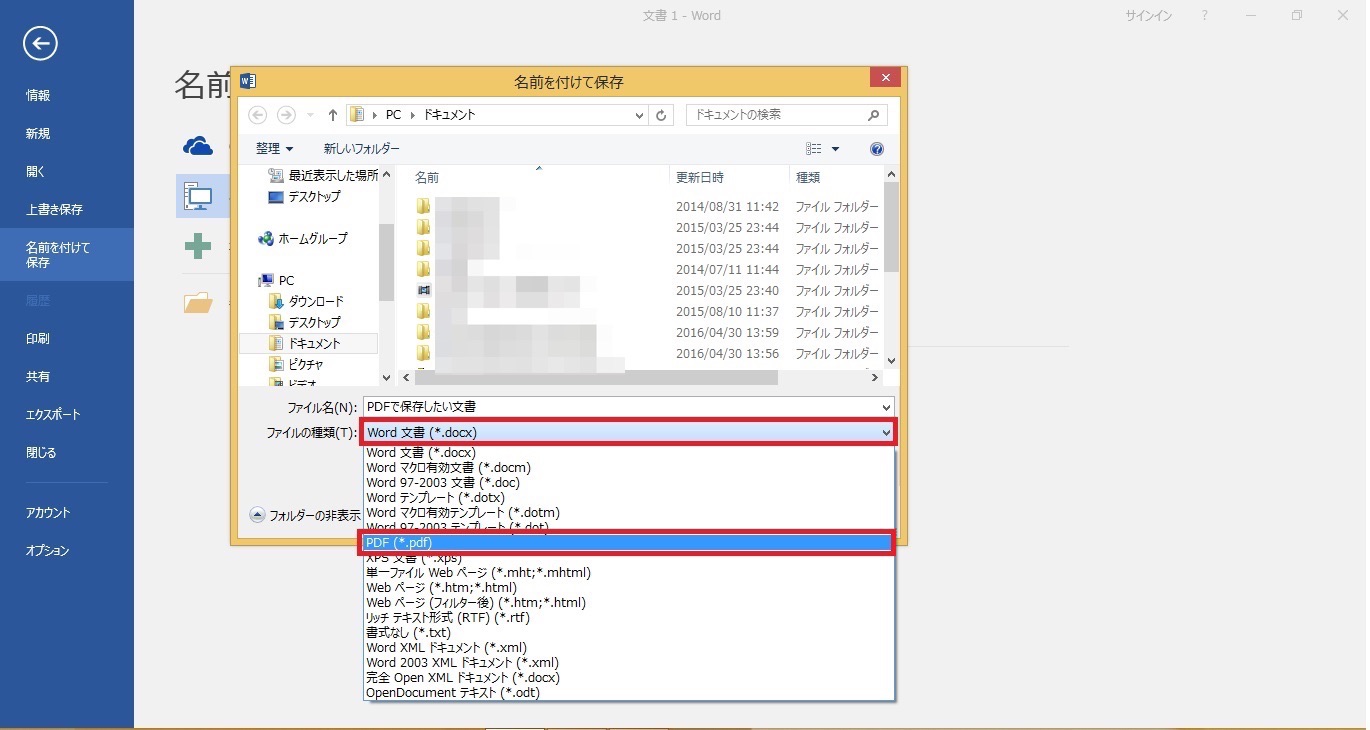Choose Word テンプレート (*.dotx)
Image resolution: width=1370 pixels, height=730 pixels.
coord(435,498)
